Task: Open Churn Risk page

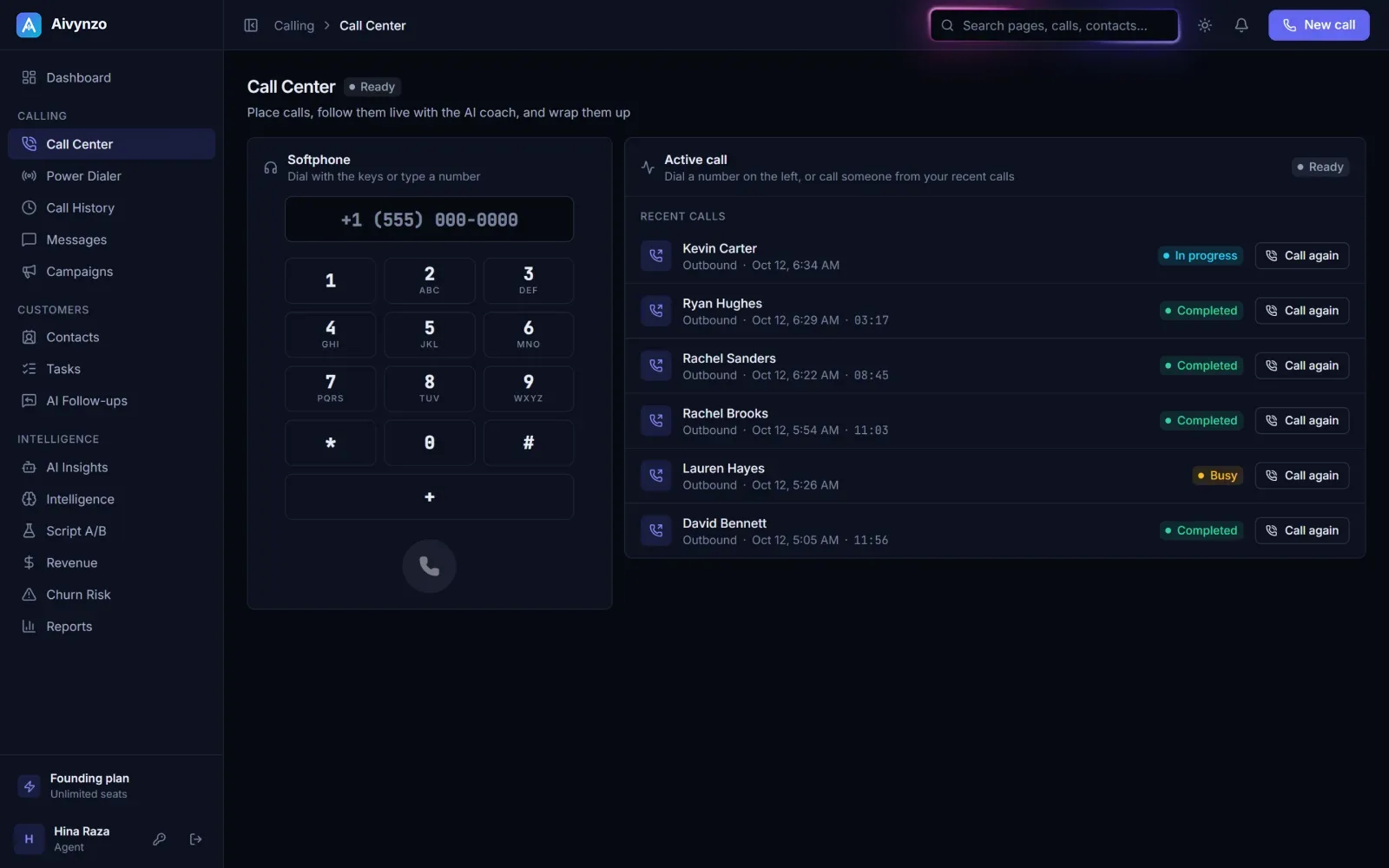Action: [x=111, y=595]
